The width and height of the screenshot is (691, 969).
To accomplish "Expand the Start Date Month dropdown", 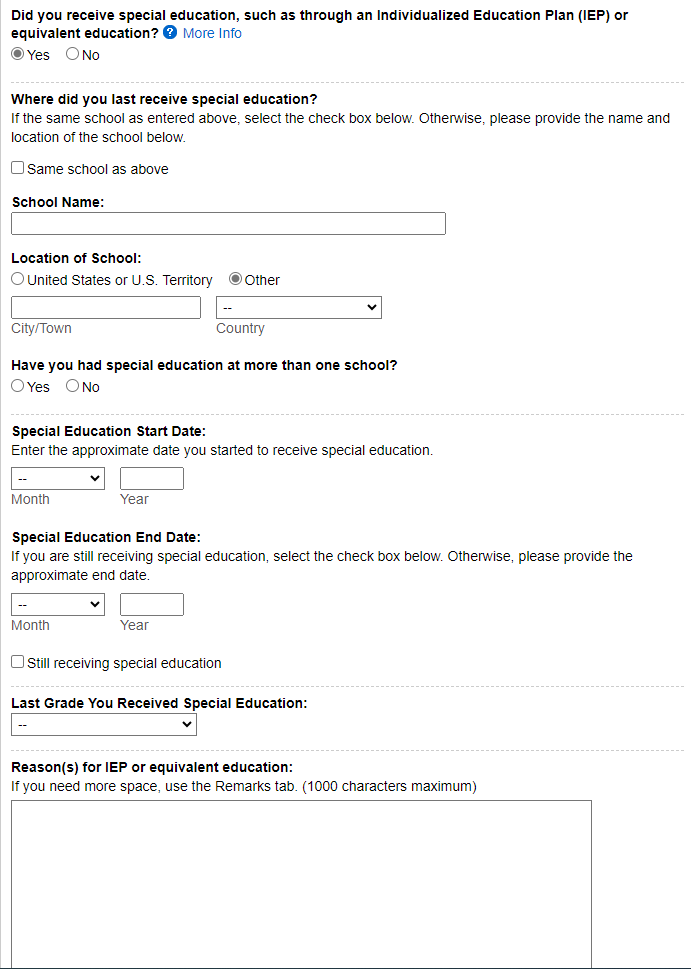I will pyautogui.click(x=58, y=479).
